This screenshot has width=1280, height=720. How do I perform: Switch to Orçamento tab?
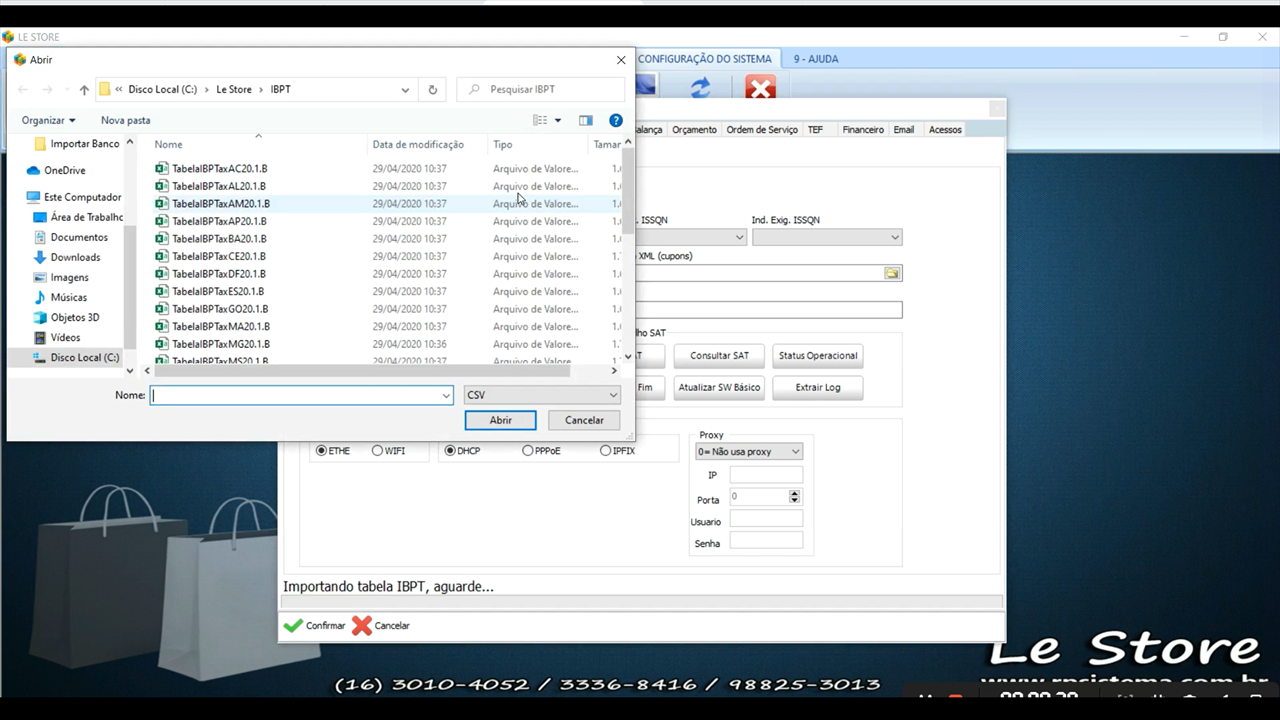tap(694, 130)
